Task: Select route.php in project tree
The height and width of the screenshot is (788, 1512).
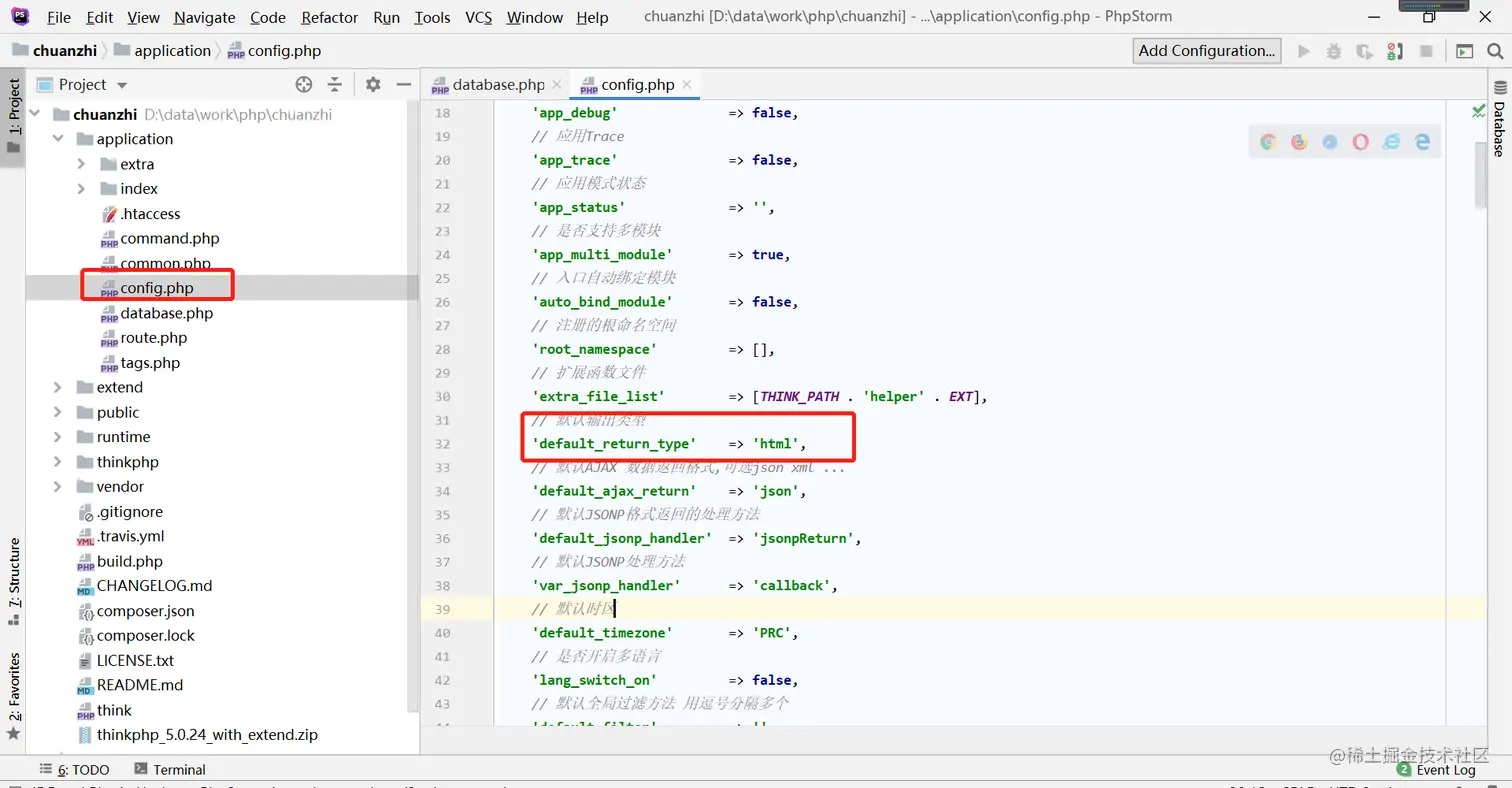Action: pos(154,338)
